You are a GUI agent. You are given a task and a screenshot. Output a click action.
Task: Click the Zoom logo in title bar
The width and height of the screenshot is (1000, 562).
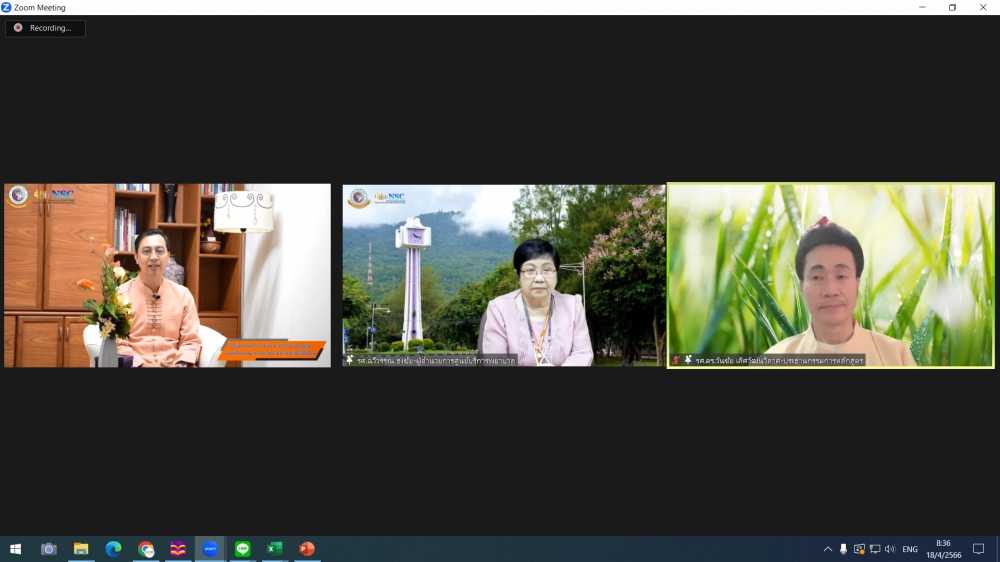[7, 7]
